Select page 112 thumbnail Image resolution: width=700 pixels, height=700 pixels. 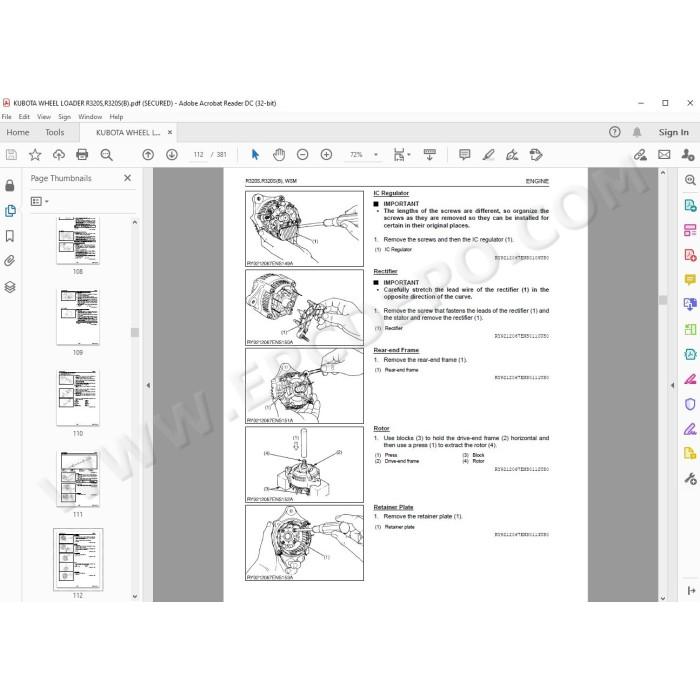(x=78, y=559)
